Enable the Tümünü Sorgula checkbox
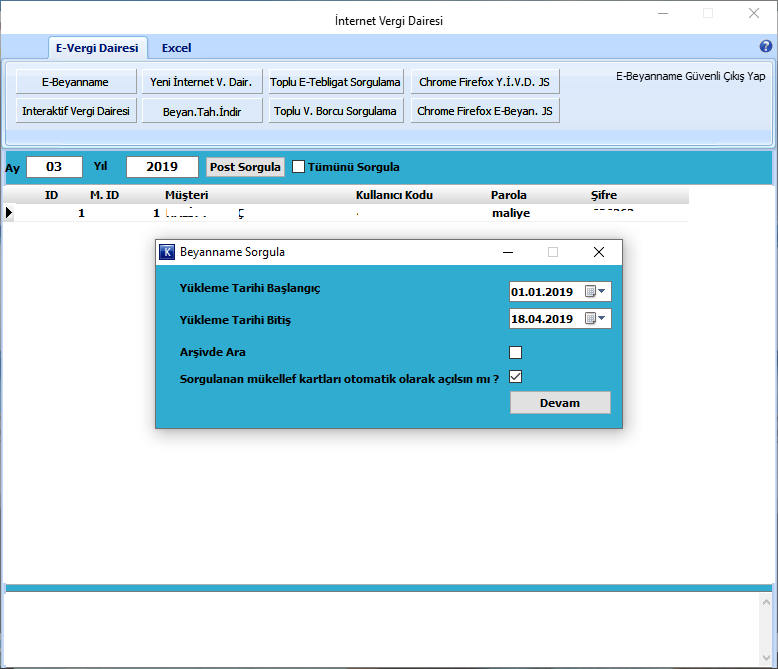This screenshot has width=778, height=669. pos(299,167)
